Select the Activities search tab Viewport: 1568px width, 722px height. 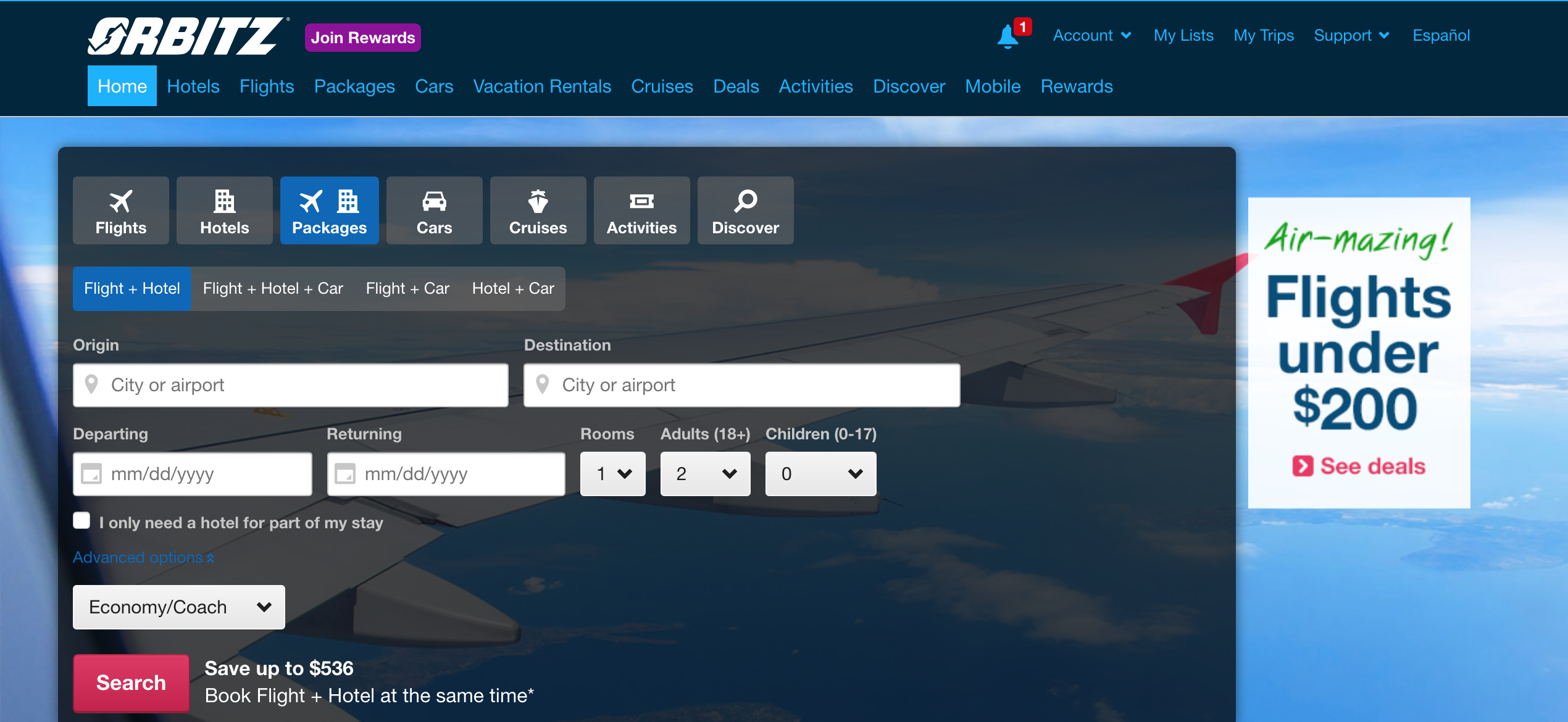click(642, 210)
